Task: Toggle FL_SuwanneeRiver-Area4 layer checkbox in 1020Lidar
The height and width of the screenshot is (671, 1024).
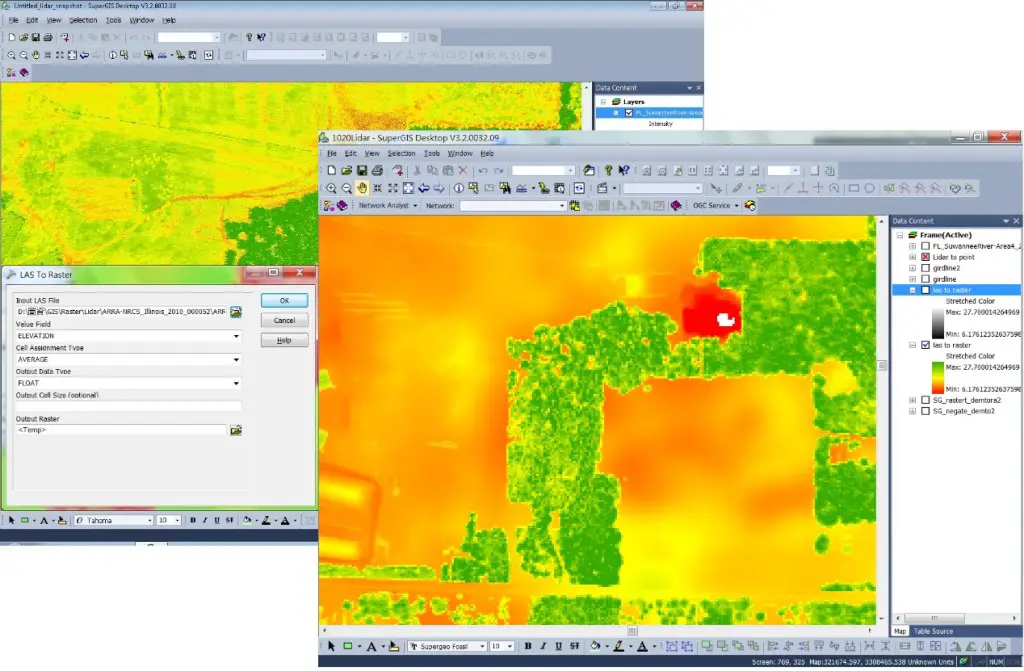Action: click(x=925, y=246)
